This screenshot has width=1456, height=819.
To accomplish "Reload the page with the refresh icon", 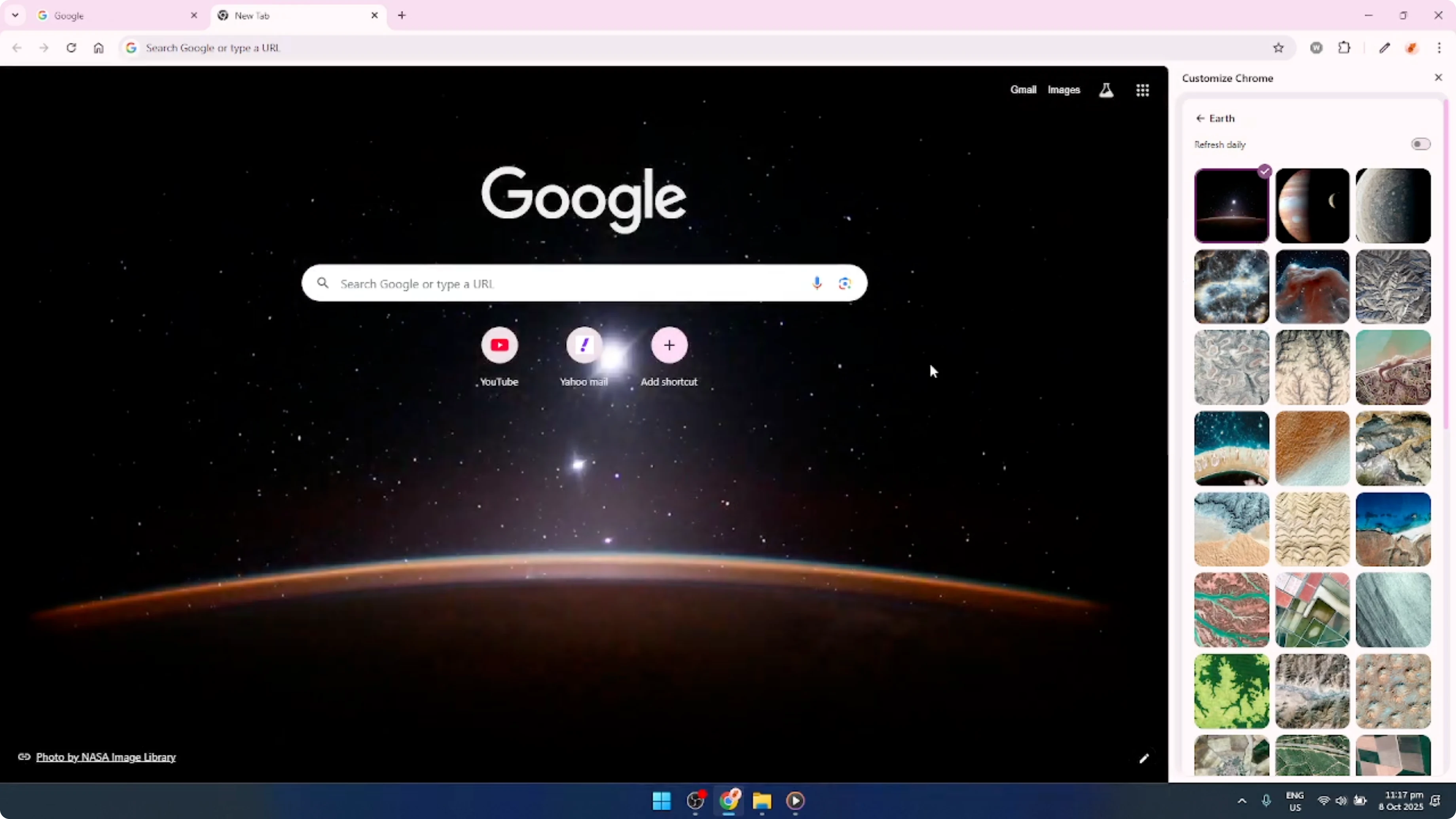I will coord(71,48).
